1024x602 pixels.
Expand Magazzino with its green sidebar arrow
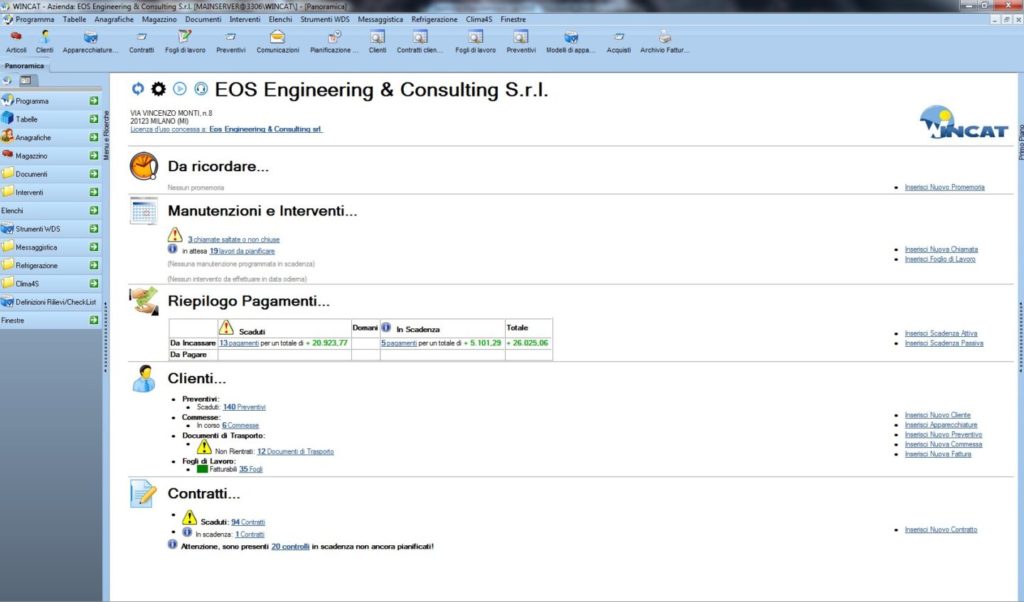click(94, 155)
